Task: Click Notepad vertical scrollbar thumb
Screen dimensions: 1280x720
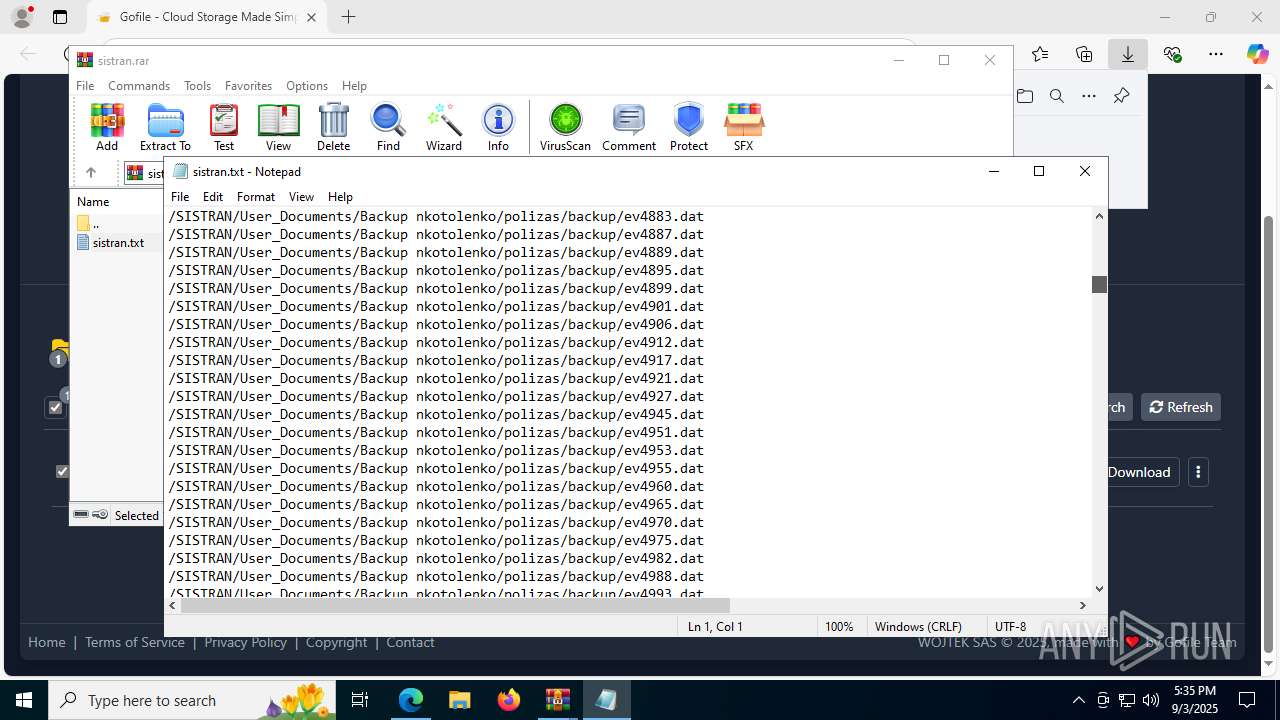Action: pos(1099,284)
